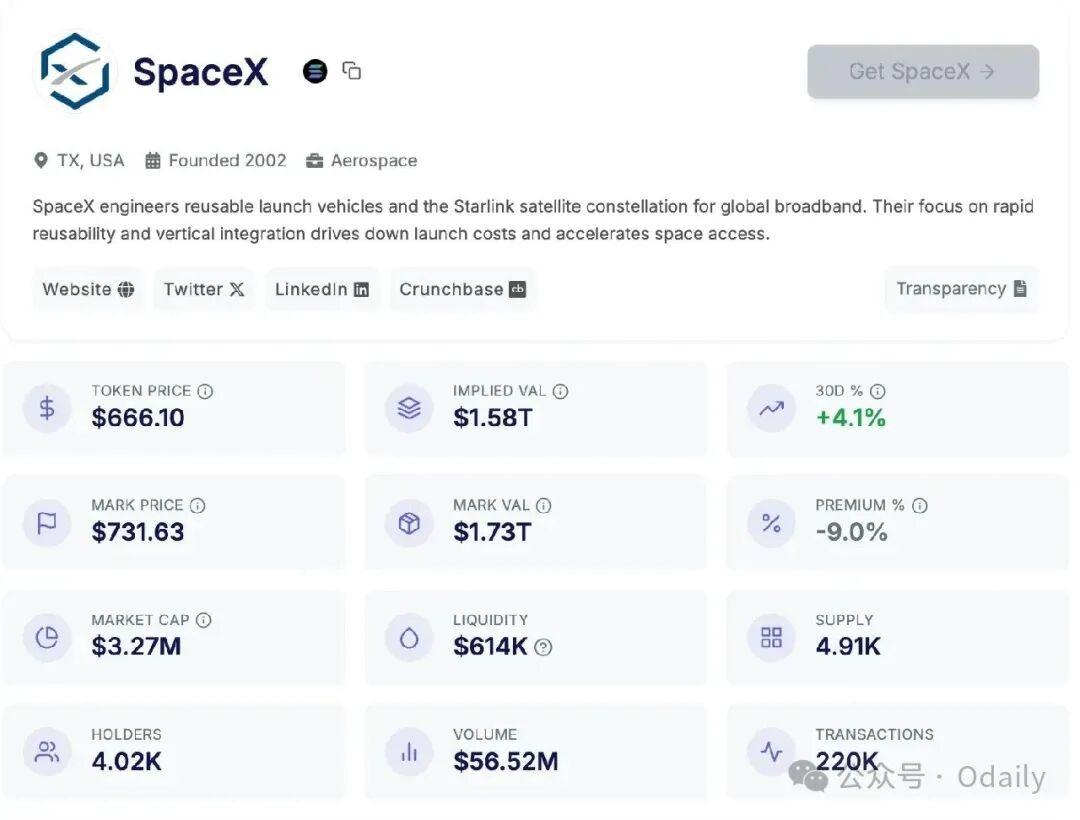Click info icon next to Market Cap
The width and height of the screenshot is (1080, 820).
point(204,620)
